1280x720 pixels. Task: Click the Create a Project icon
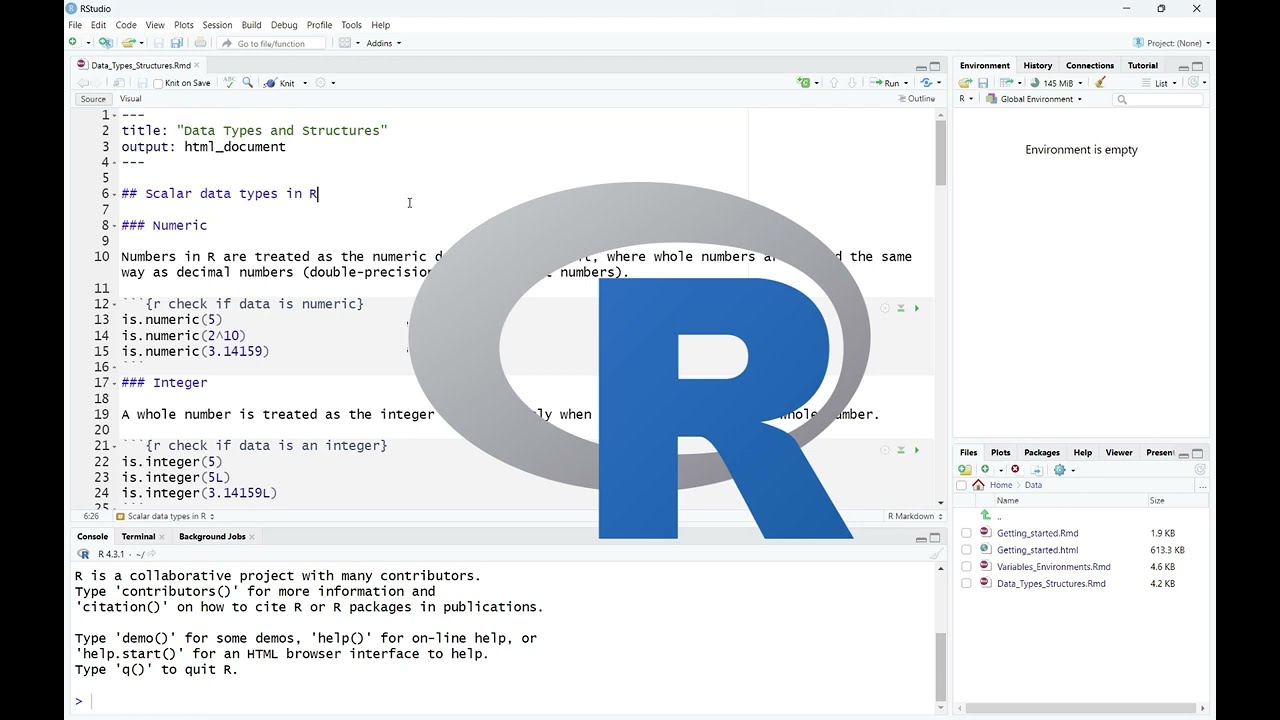point(105,43)
